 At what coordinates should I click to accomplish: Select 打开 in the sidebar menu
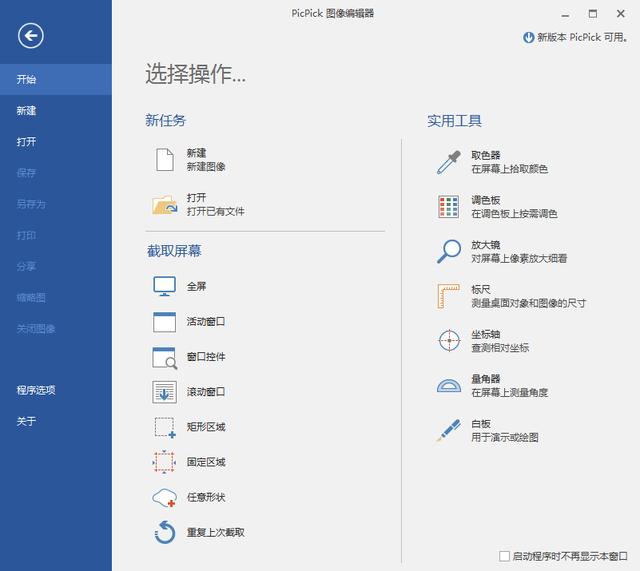(x=56, y=142)
